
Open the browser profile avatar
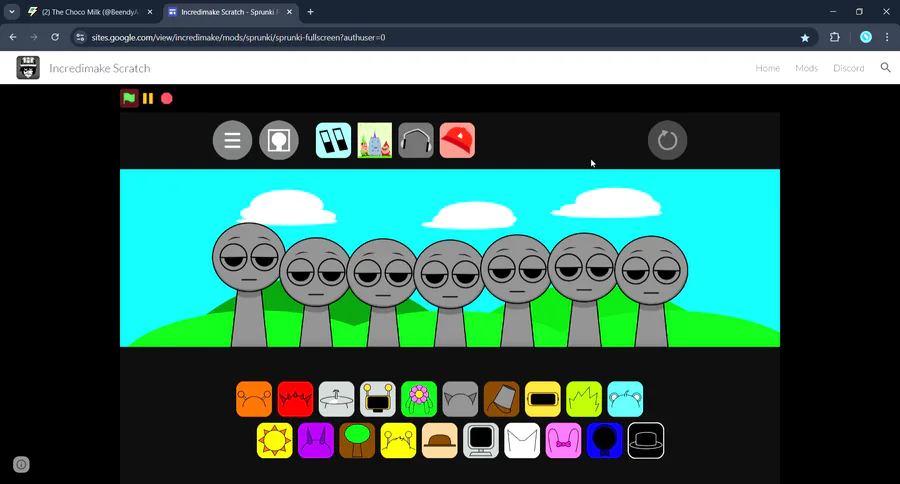866,37
